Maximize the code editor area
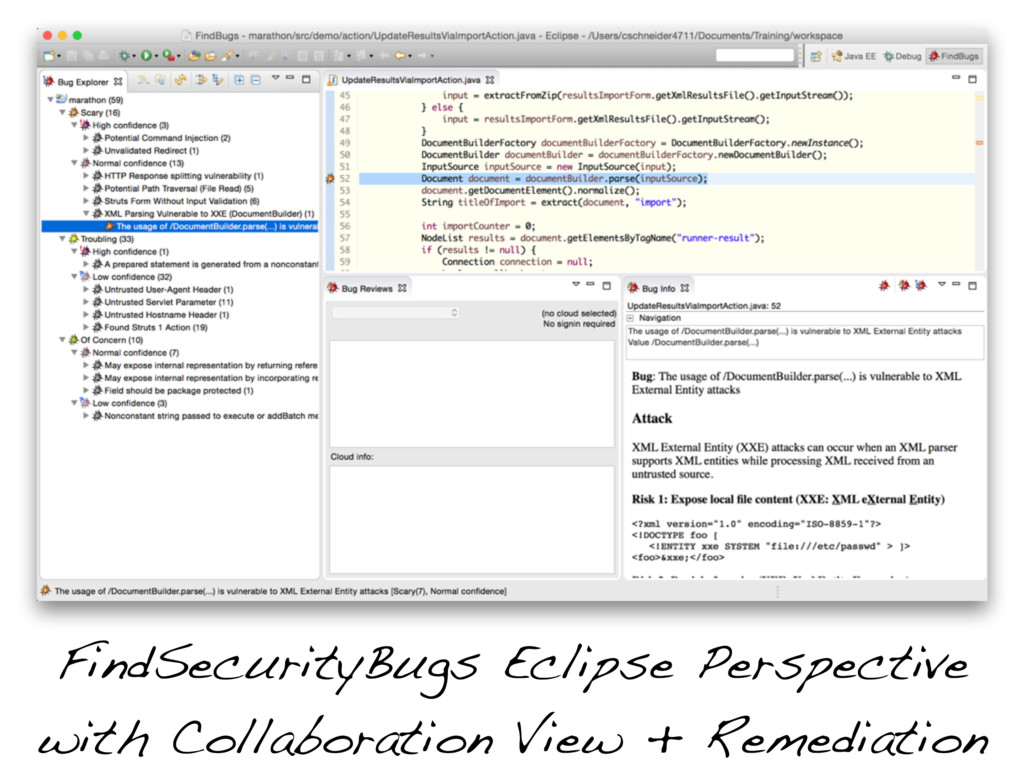 click(x=972, y=79)
